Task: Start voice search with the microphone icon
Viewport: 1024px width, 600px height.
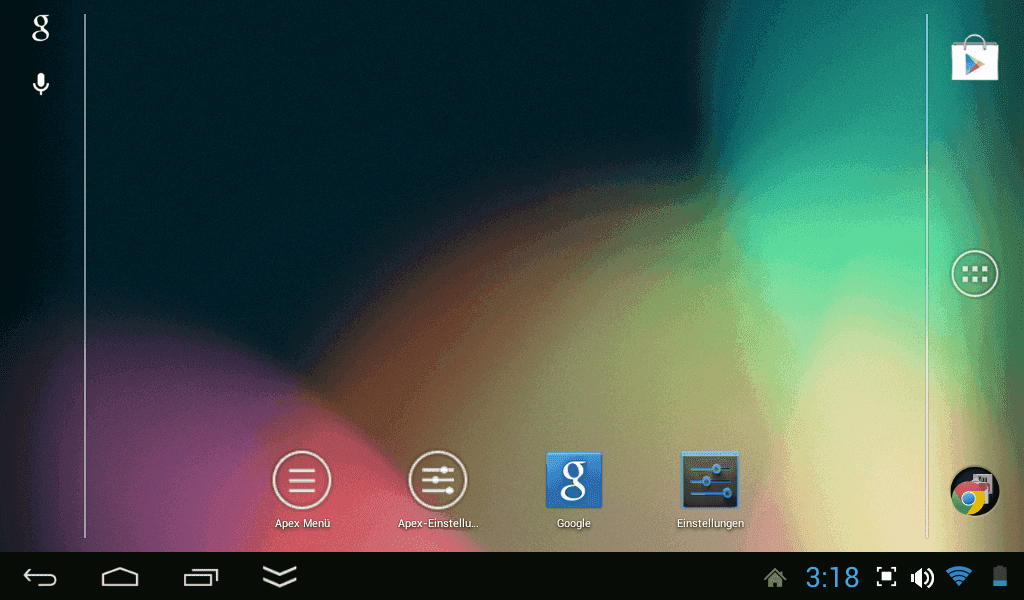Action: (40, 84)
